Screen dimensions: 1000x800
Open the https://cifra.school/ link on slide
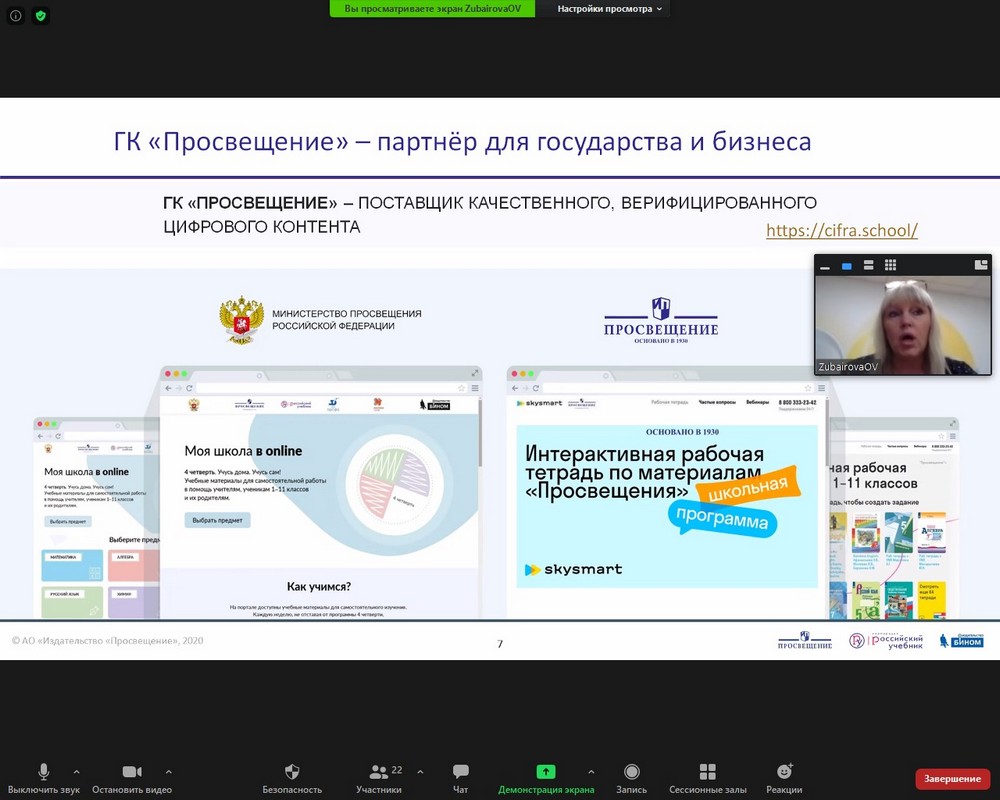coord(842,230)
